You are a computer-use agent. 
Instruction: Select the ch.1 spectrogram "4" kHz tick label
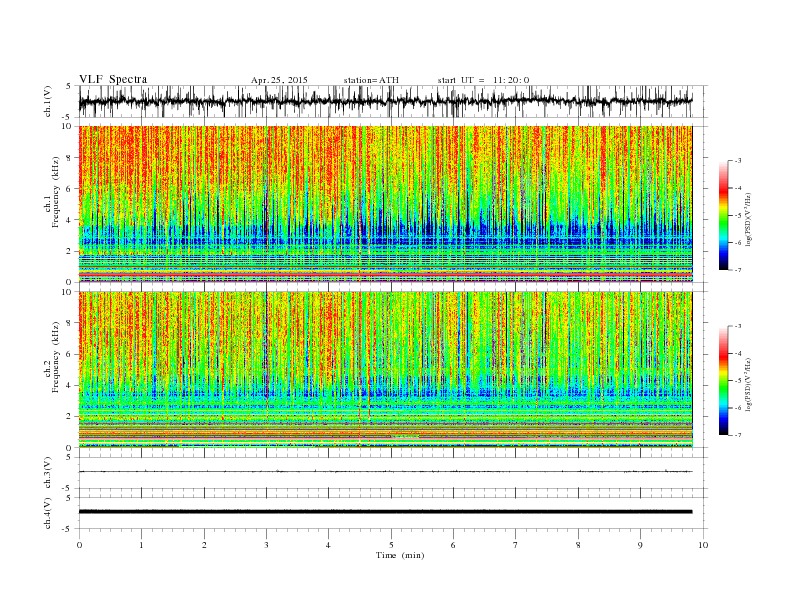coord(70,220)
